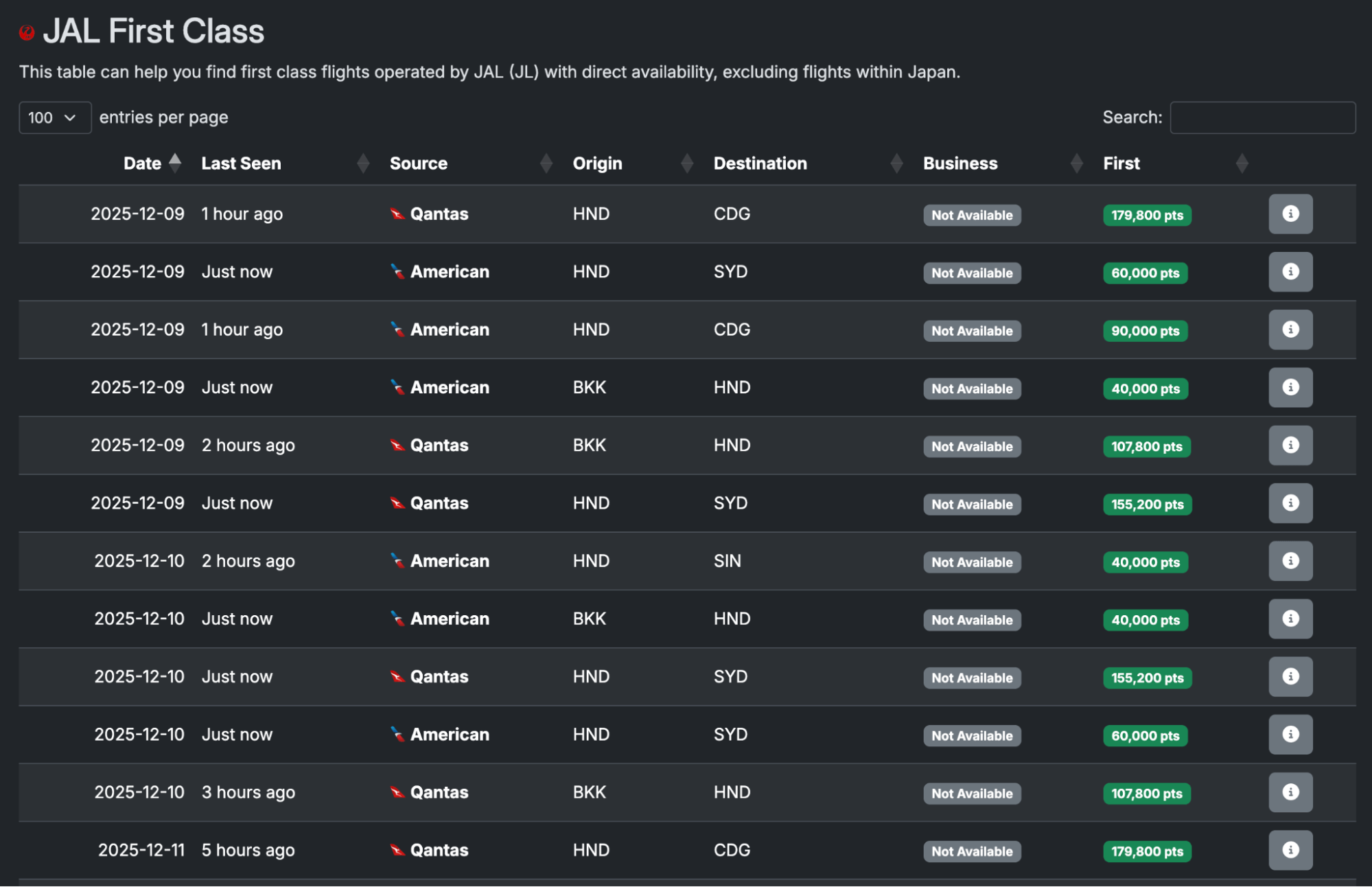Sort by Source column header
Image resolution: width=1372 pixels, height=887 pixels.
[418, 163]
